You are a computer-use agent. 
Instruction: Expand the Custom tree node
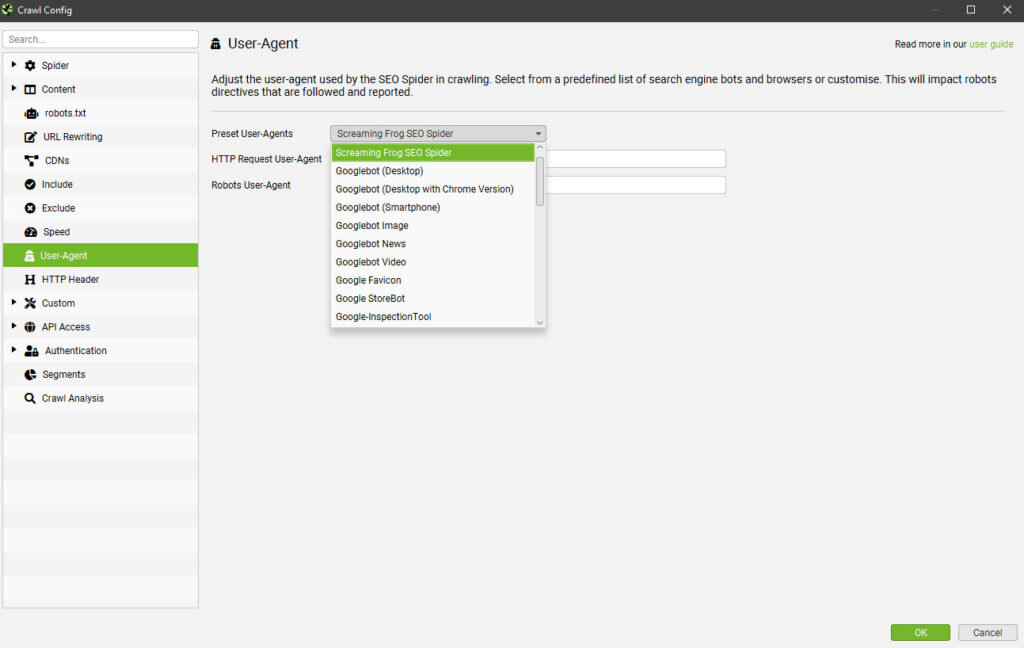coord(14,302)
